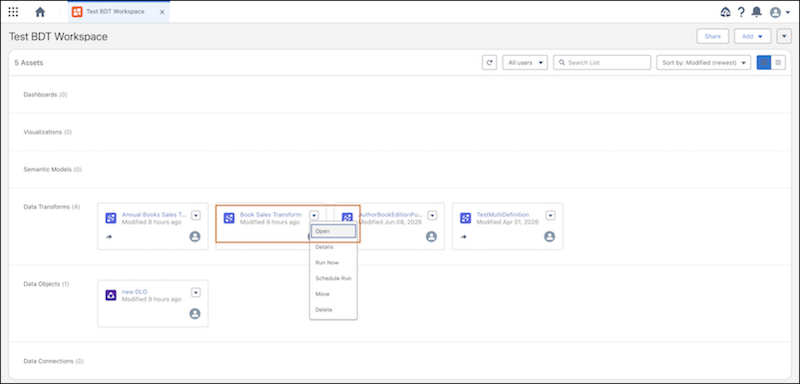Click the Test BDT Workspace page heading
Viewport: 800px width, 384px height.
[x=58, y=37]
